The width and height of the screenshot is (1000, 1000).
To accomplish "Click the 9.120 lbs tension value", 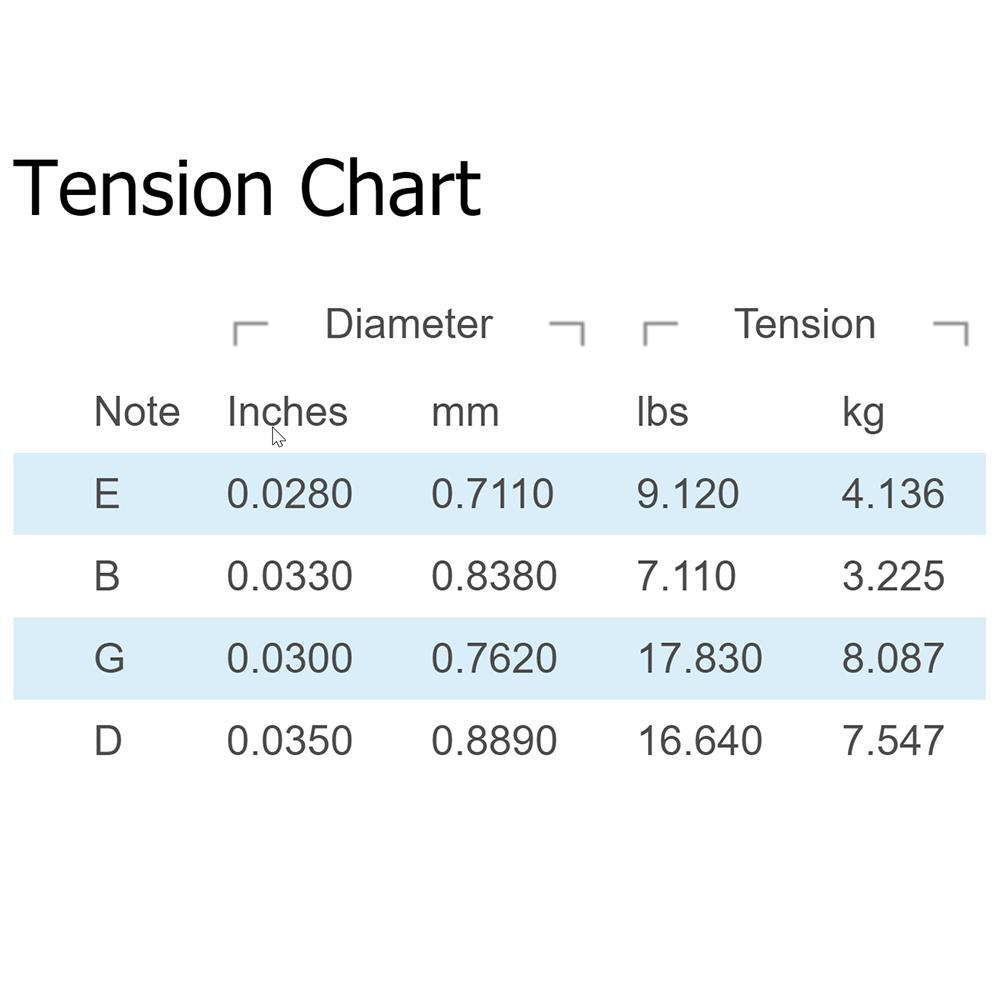I will pyautogui.click(x=688, y=494).
